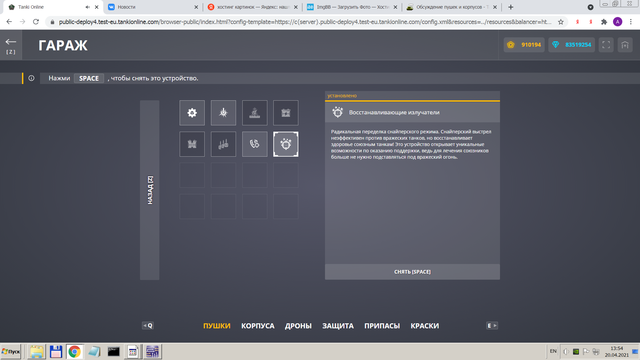Viewport: 640px width, 360px height.
Task: Open the ПРИПАСЫ tab
Action: pyautogui.click(x=382, y=326)
